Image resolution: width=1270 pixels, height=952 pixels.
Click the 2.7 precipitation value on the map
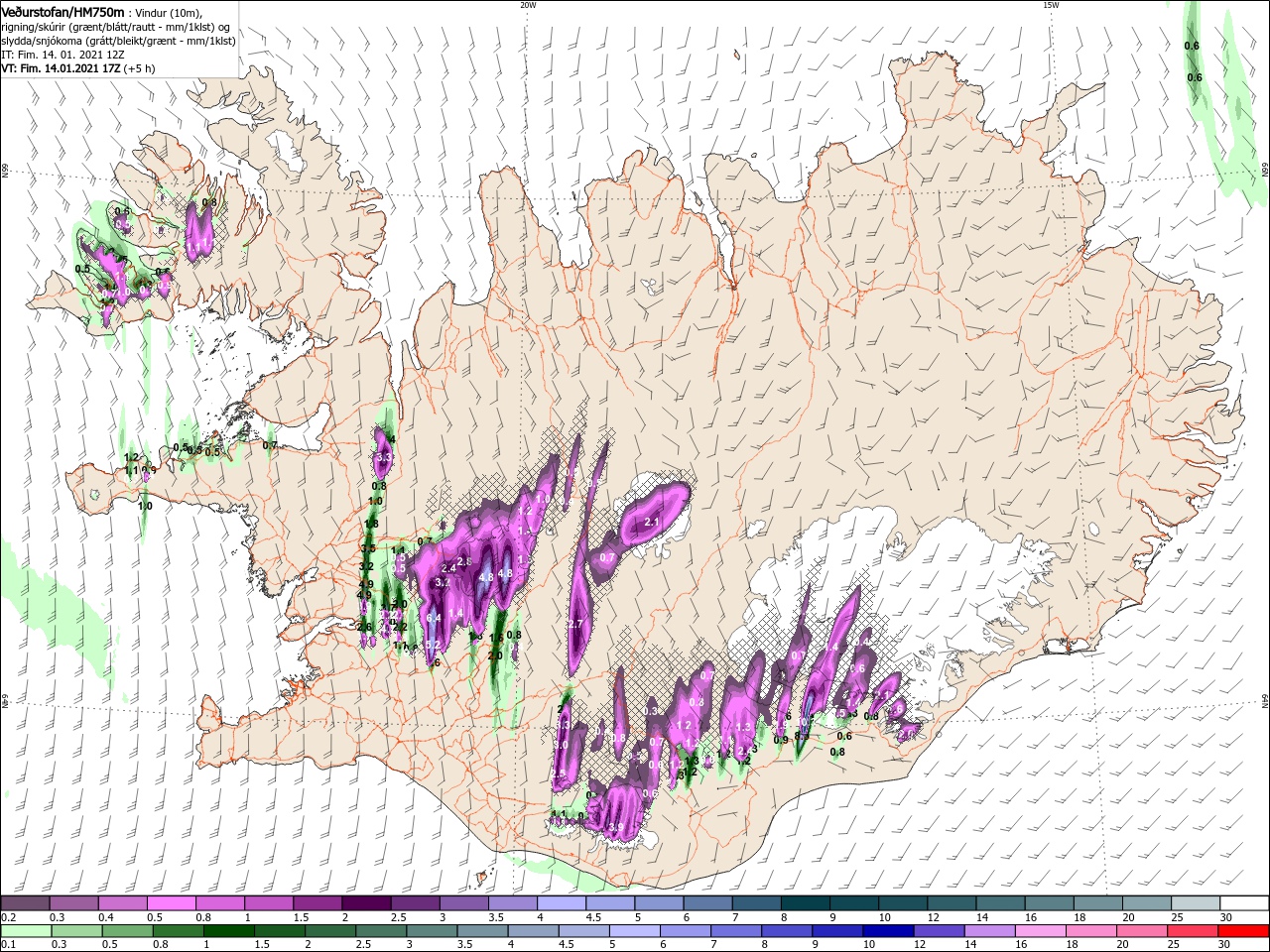click(575, 624)
